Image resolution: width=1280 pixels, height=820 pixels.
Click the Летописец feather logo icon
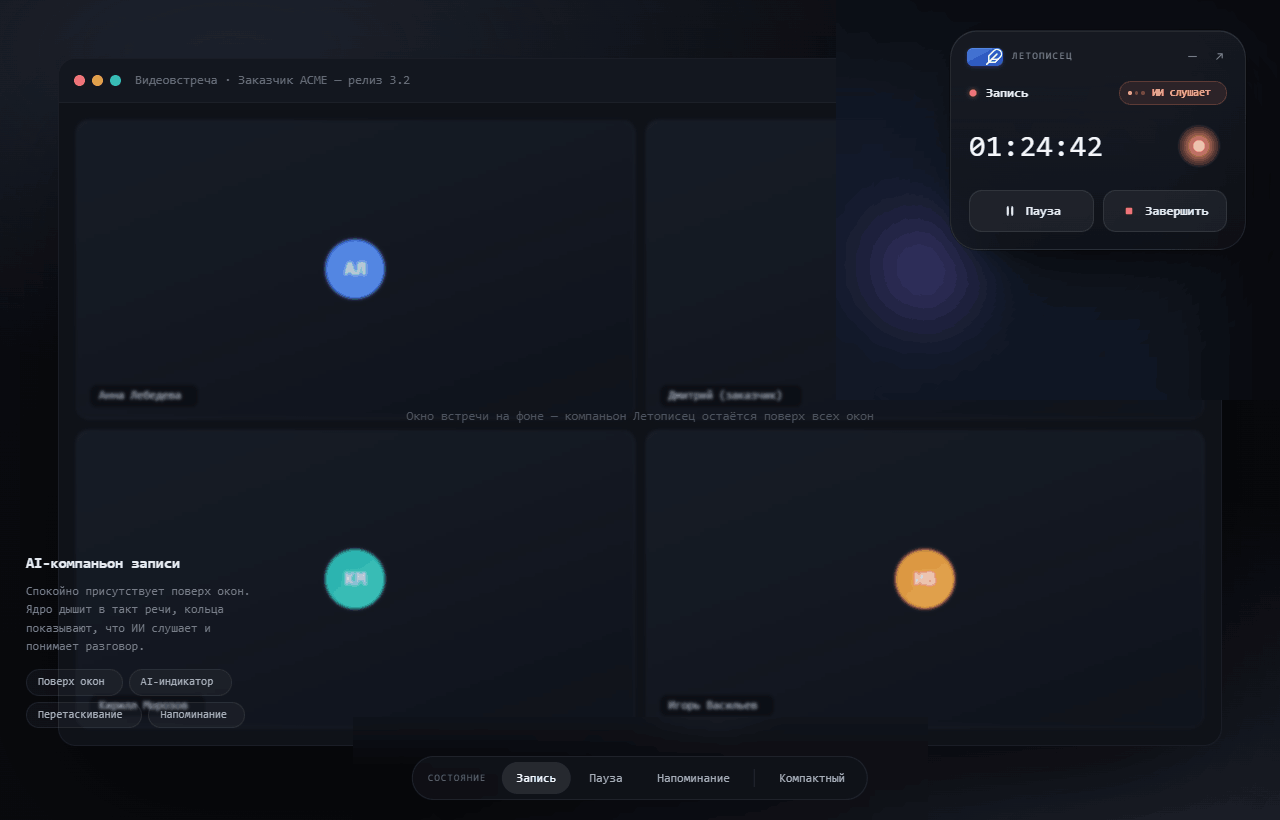tap(985, 56)
